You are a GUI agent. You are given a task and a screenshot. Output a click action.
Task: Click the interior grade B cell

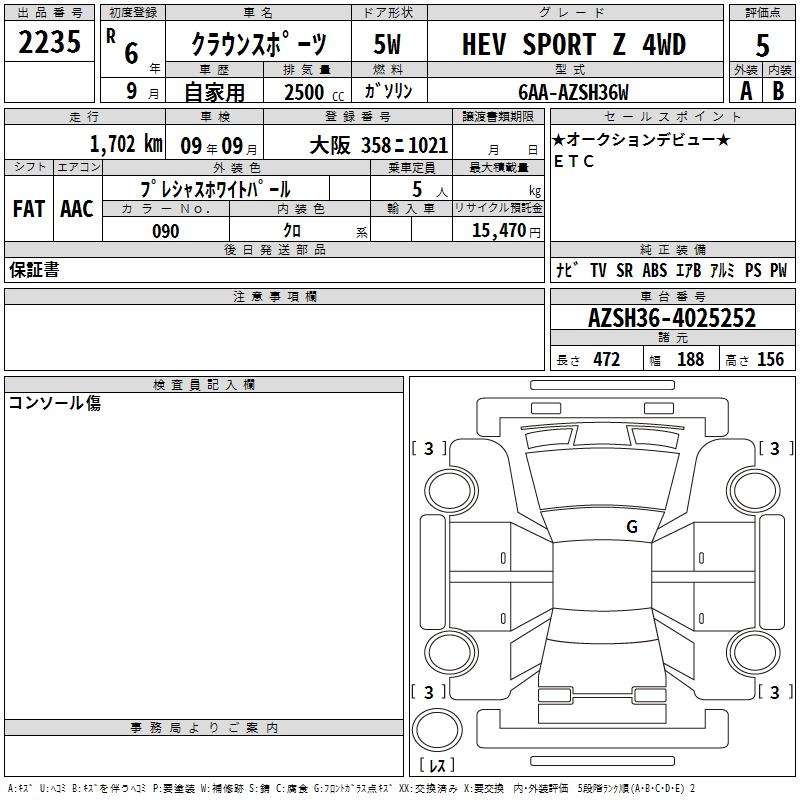pyautogui.click(x=779, y=90)
